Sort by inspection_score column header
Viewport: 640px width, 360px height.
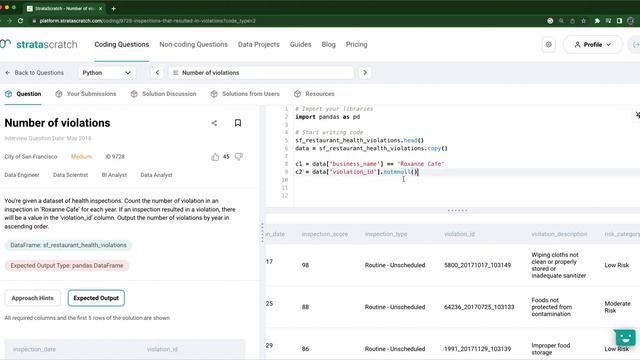click(325, 234)
